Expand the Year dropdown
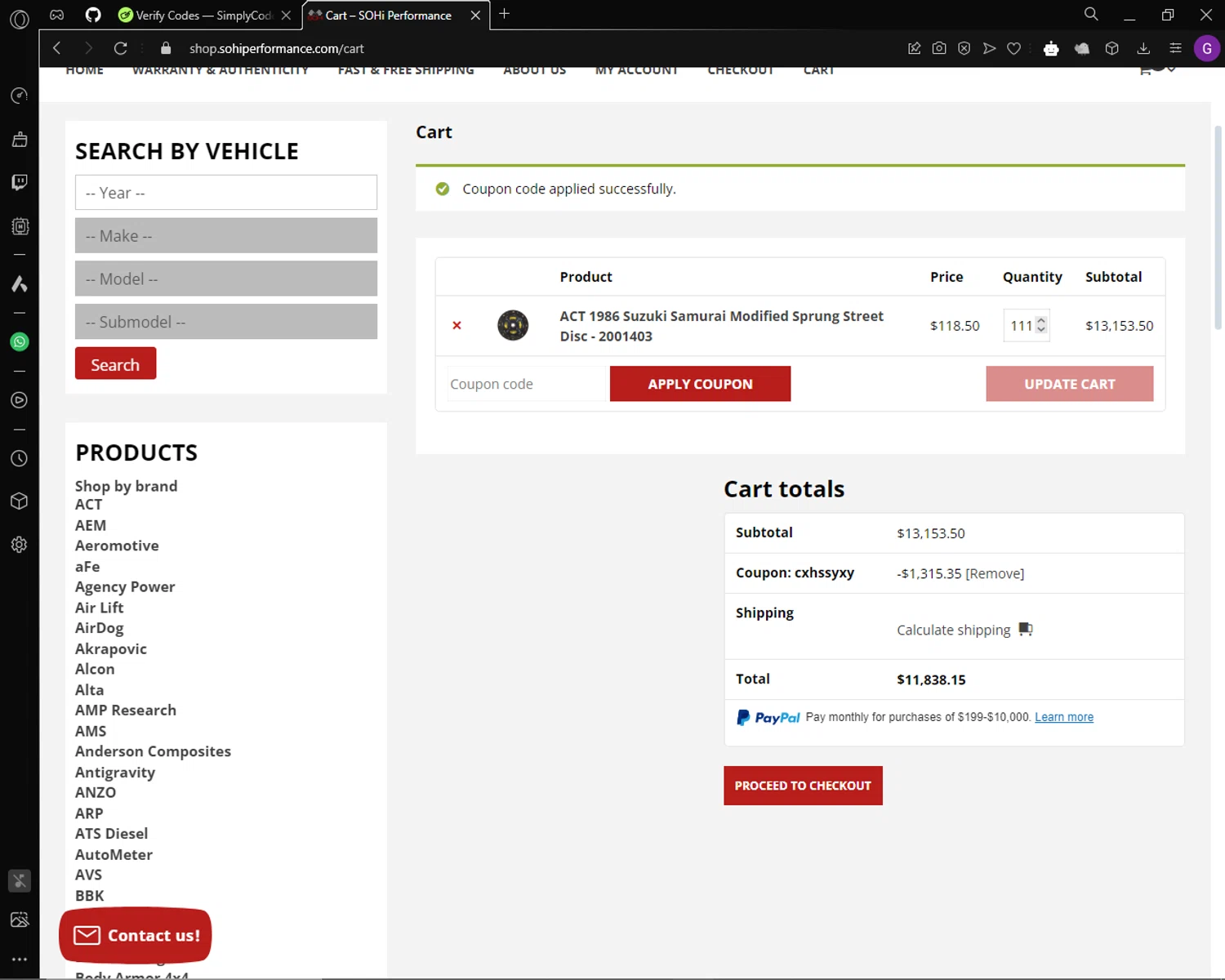The image size is (1225, 980). 226,193
